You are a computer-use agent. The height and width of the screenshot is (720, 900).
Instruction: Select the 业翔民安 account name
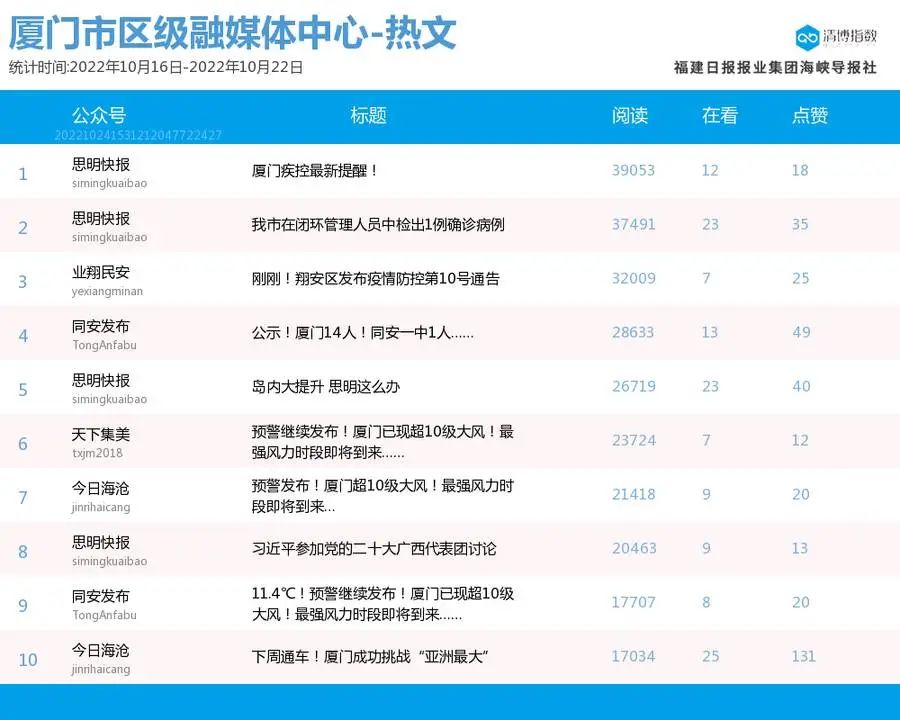click(101, 272)
